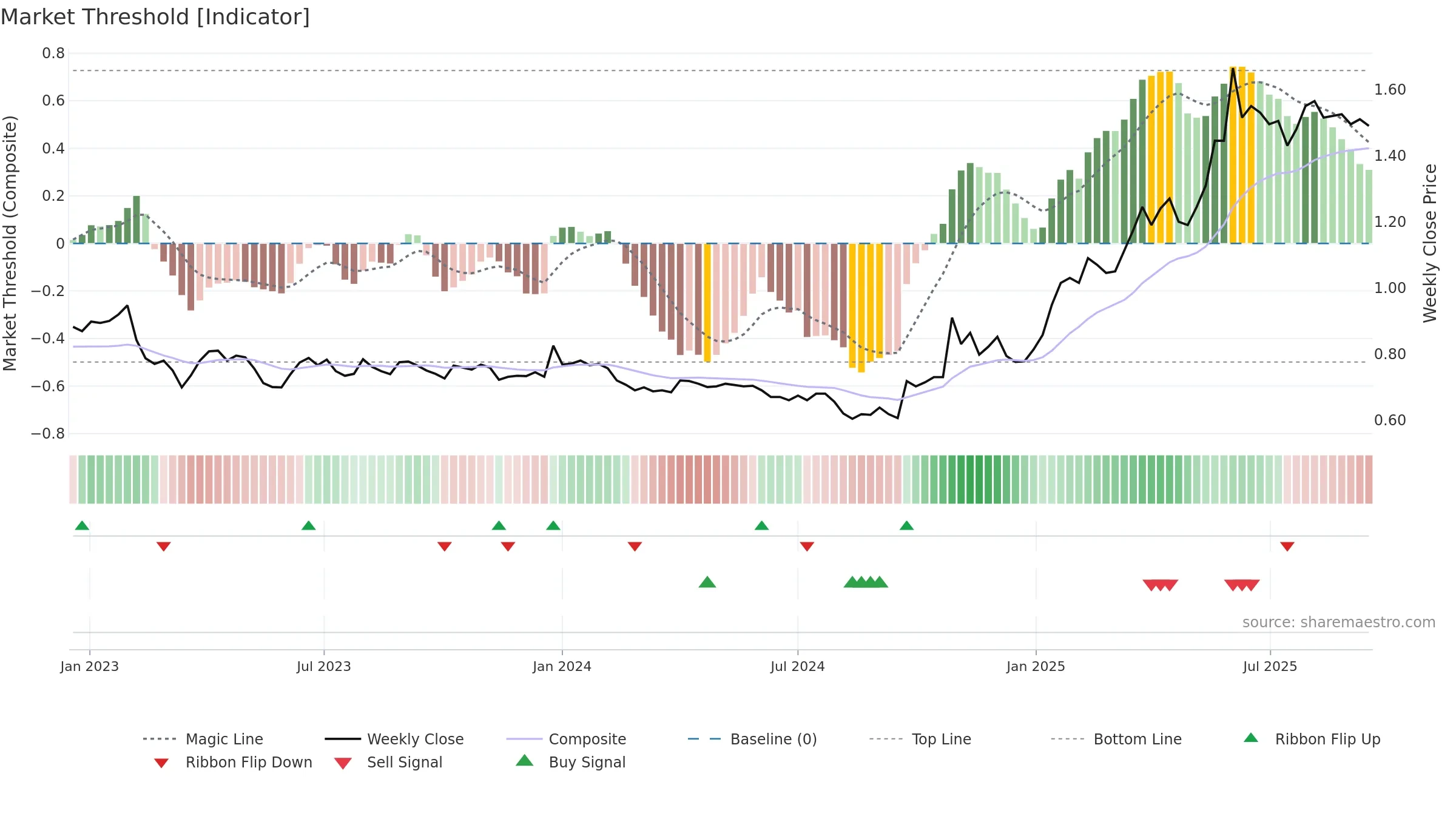Click the Market Threshold (Composite) axis title

pos(10,243)
